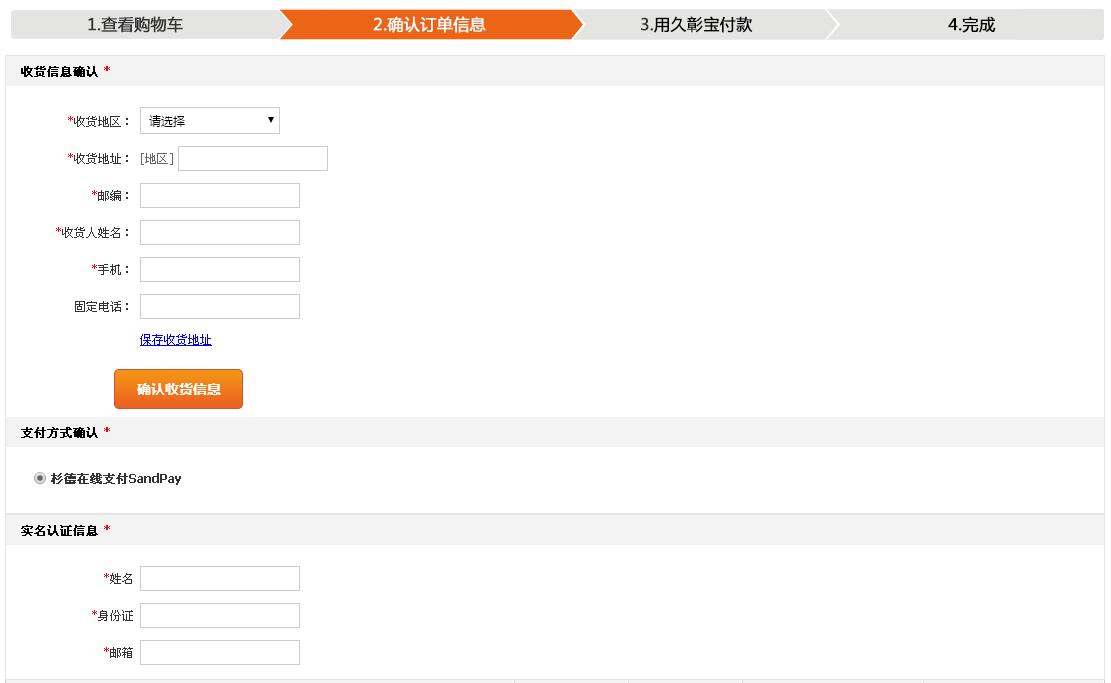Viewport: 1111px width, 683px height.
Task: Click step 2.确认订单信息 tab
Action: 429,25
